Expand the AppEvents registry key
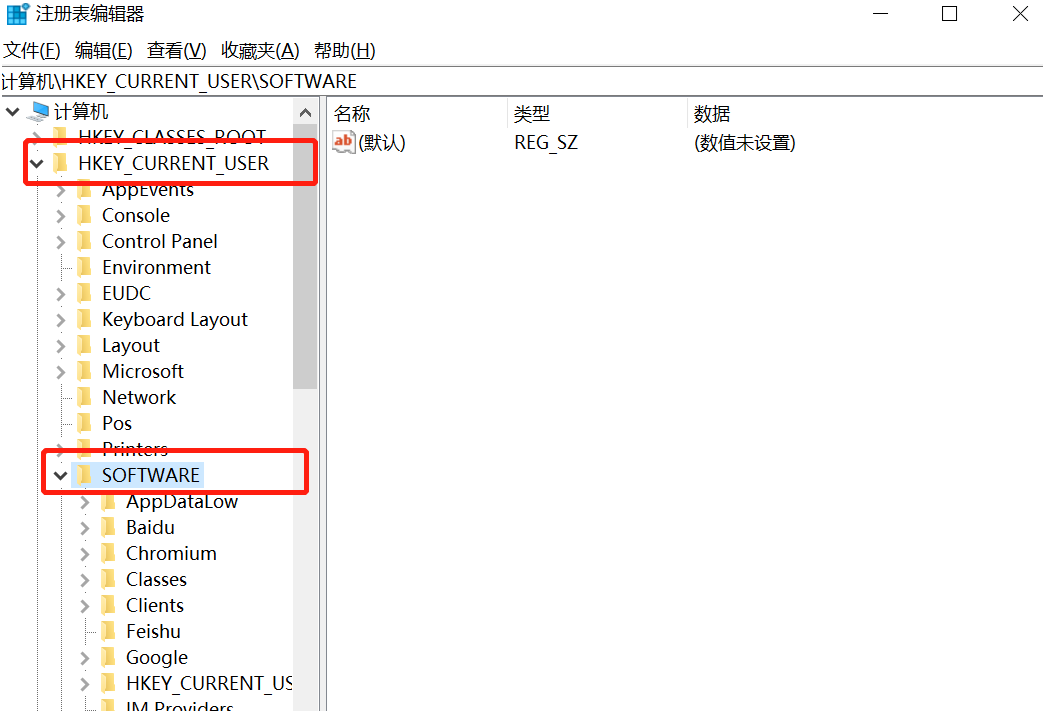The width and height of the screenshot is (1043, 711). pyautogui.click(x=60, y=189)
